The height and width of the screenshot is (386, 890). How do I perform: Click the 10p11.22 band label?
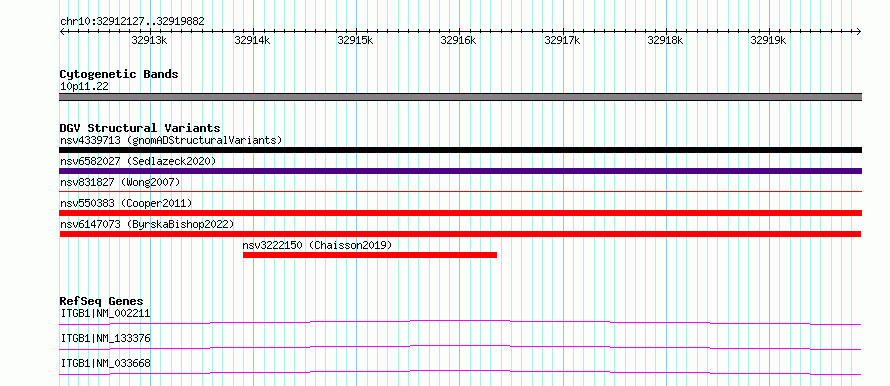pyautogui.click(x=84, y=87)
